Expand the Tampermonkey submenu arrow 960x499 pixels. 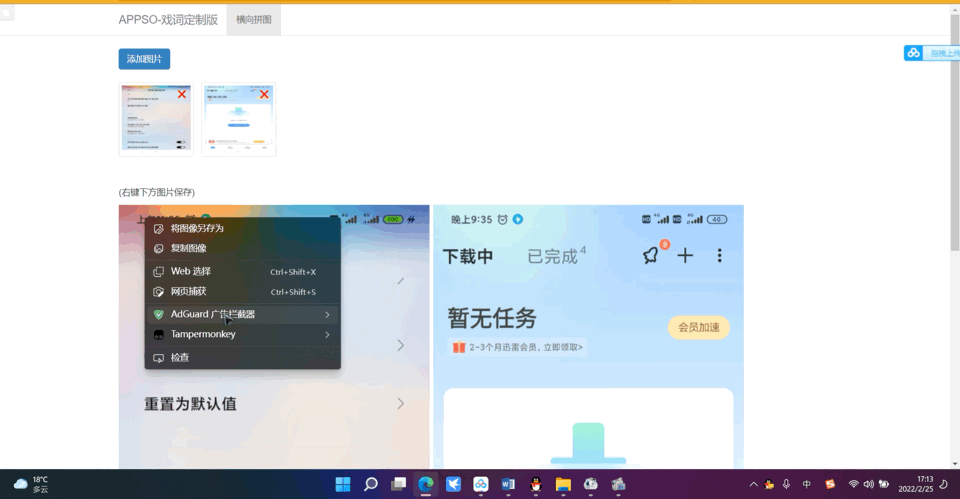(x=328, y=335)
